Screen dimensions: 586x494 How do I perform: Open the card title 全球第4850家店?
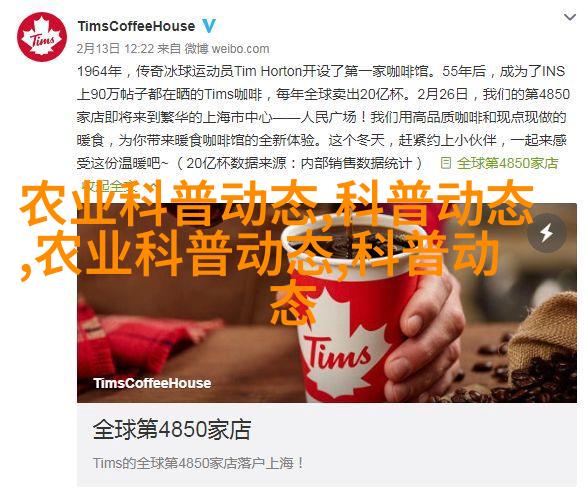[x=172, y=429]
